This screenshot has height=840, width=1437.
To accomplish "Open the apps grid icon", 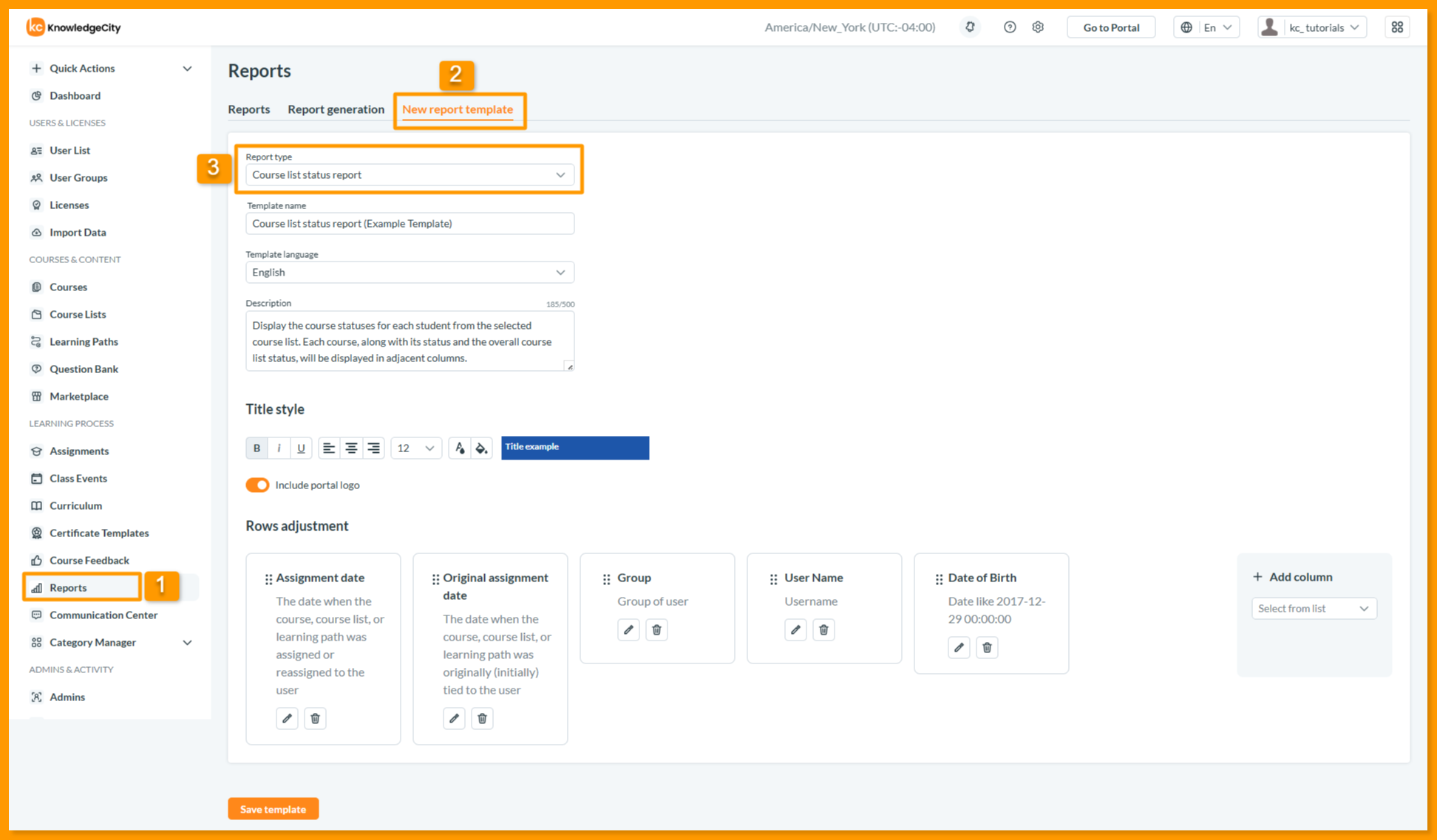I will coord(1397,27).
